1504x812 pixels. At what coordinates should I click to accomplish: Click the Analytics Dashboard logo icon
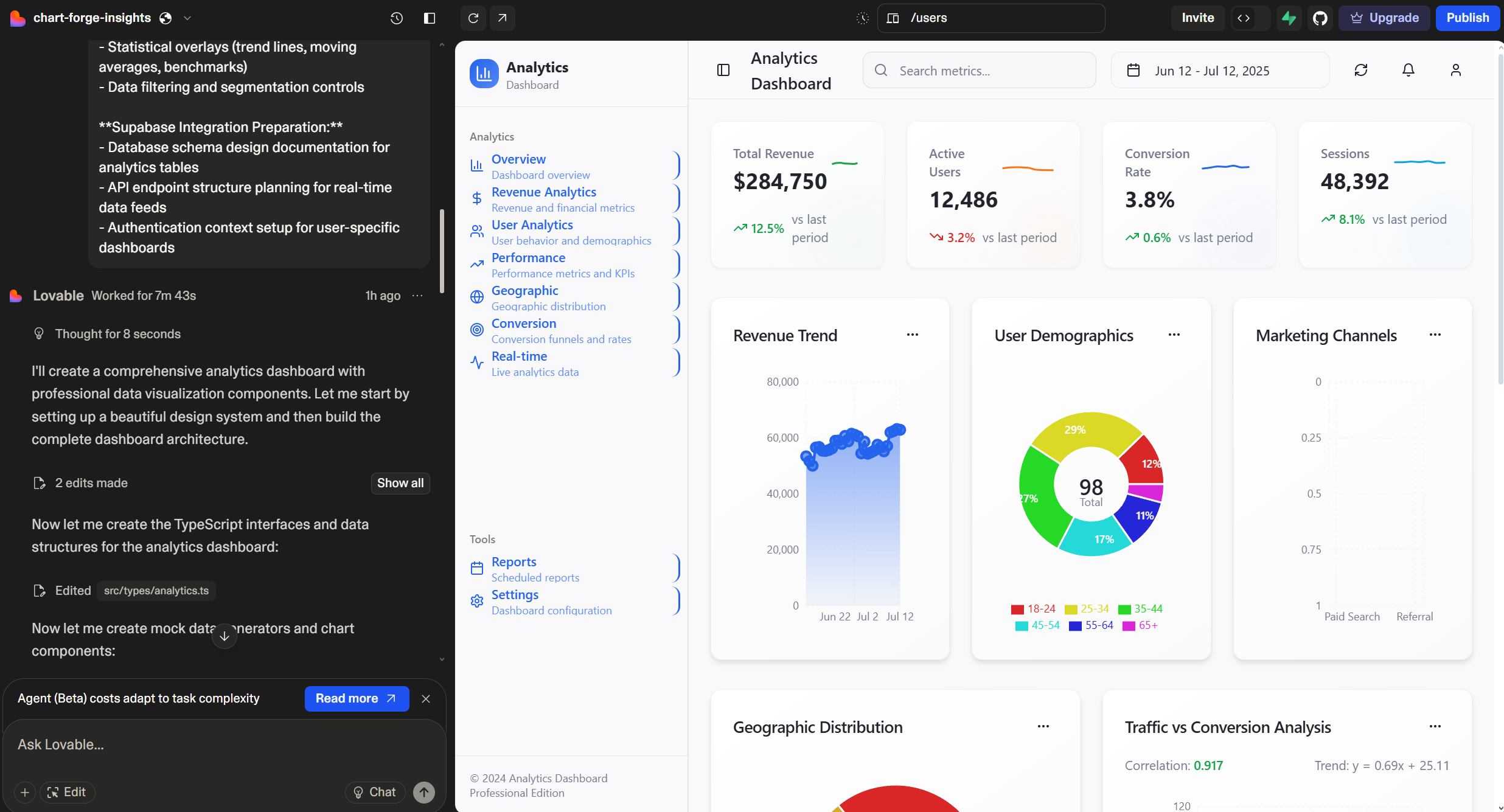pyautogui.click(x=484, y=74)
